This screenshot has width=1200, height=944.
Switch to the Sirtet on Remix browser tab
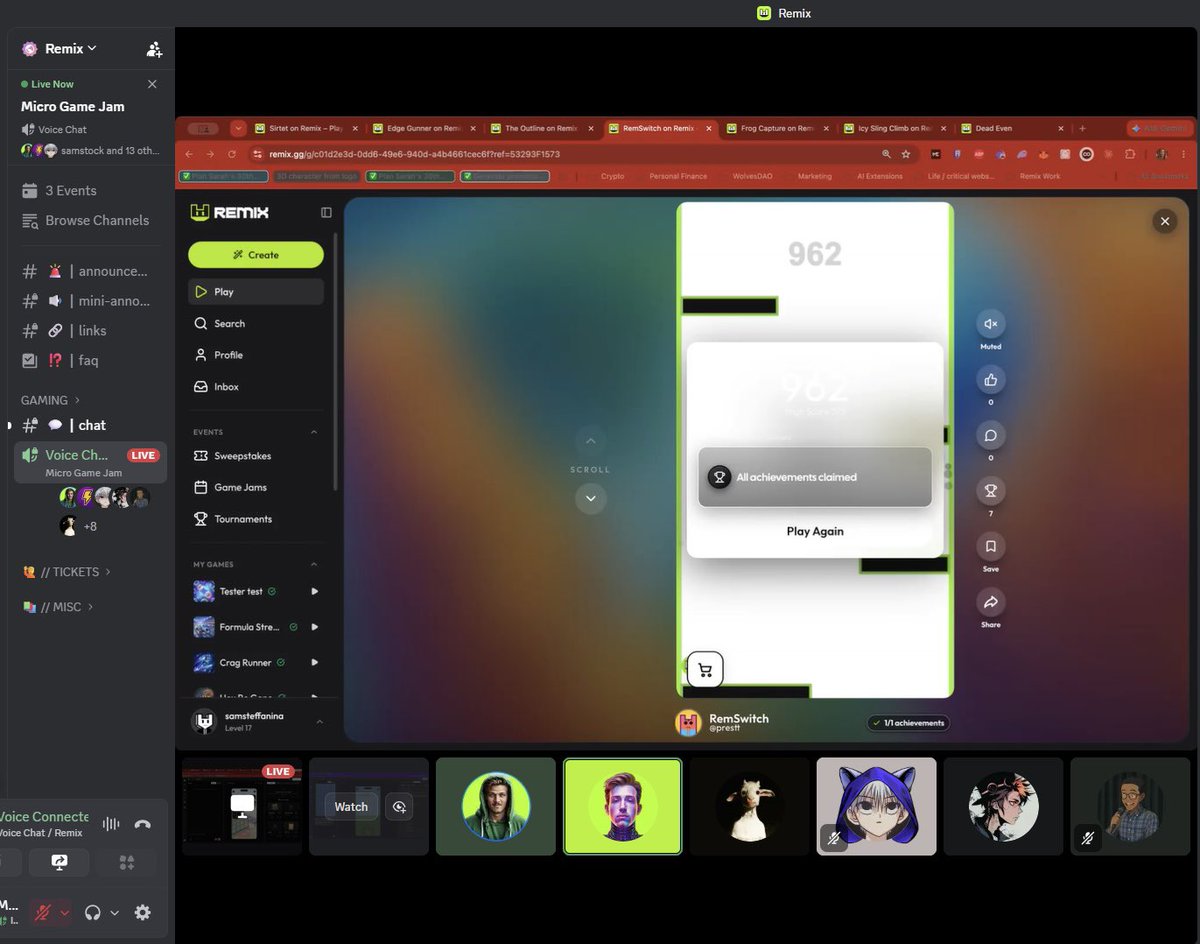pos(305,128)
